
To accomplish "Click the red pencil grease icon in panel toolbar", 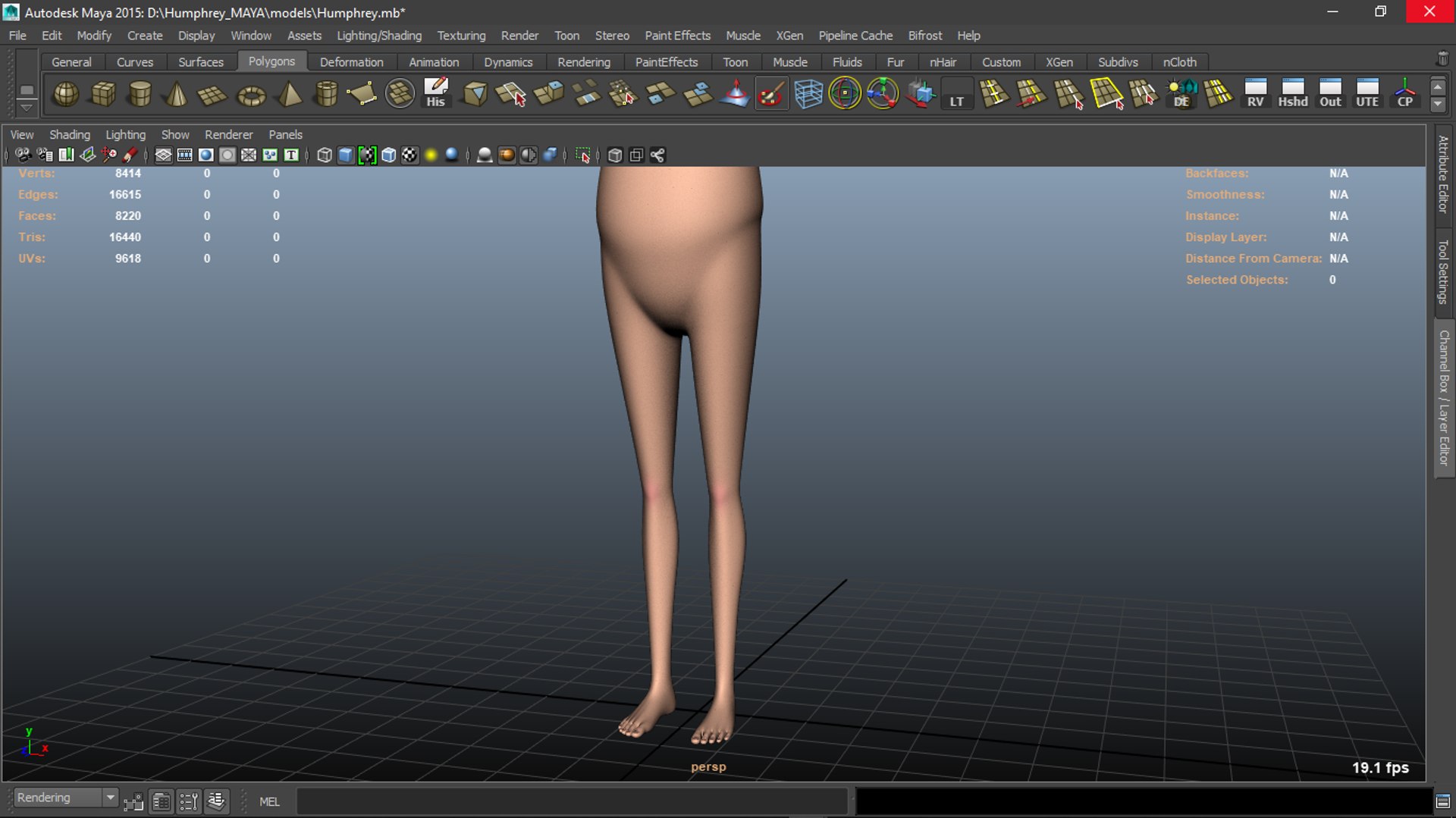I will 130,155.
